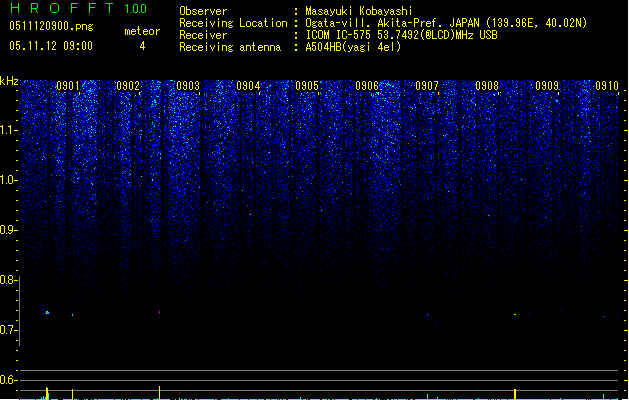The width and height of the screenshot is (629, 400).
Task: Click the 0.8 kHz axis label
Action: 8,280
